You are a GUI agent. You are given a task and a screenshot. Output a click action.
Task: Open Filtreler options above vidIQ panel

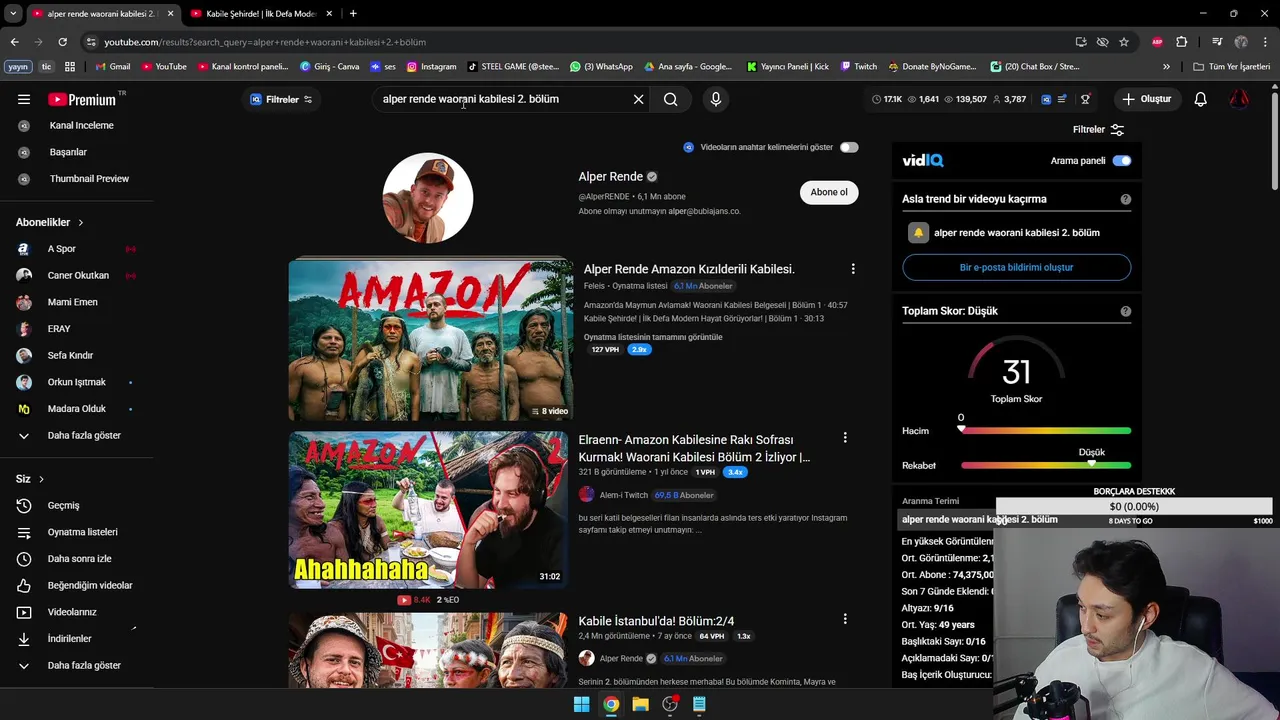pos(1098,129)
